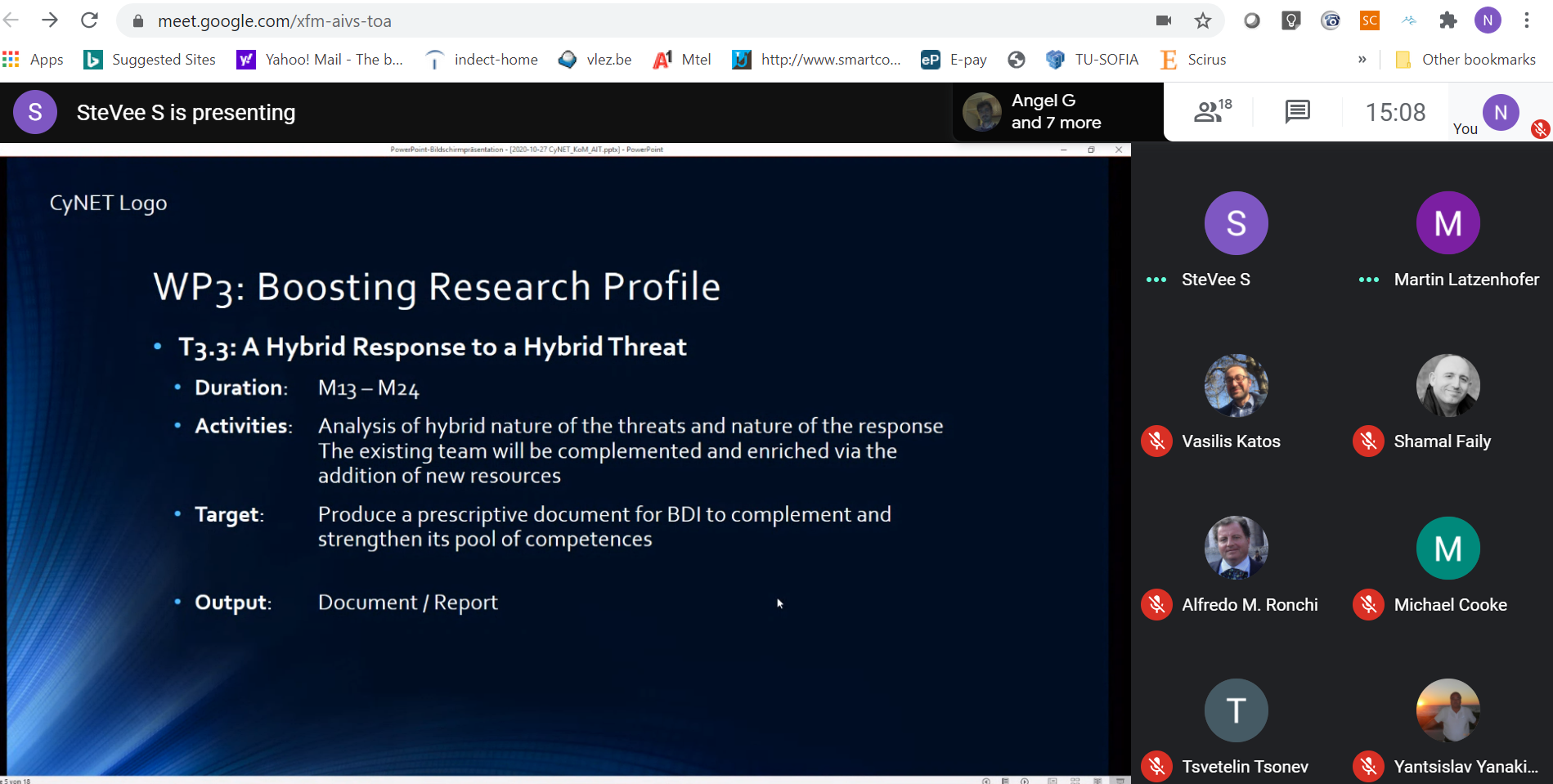1553x784 pixels.
Task: Click muted mic icon for Alfredo M. Ronchi
Action: coord(1156,605)
